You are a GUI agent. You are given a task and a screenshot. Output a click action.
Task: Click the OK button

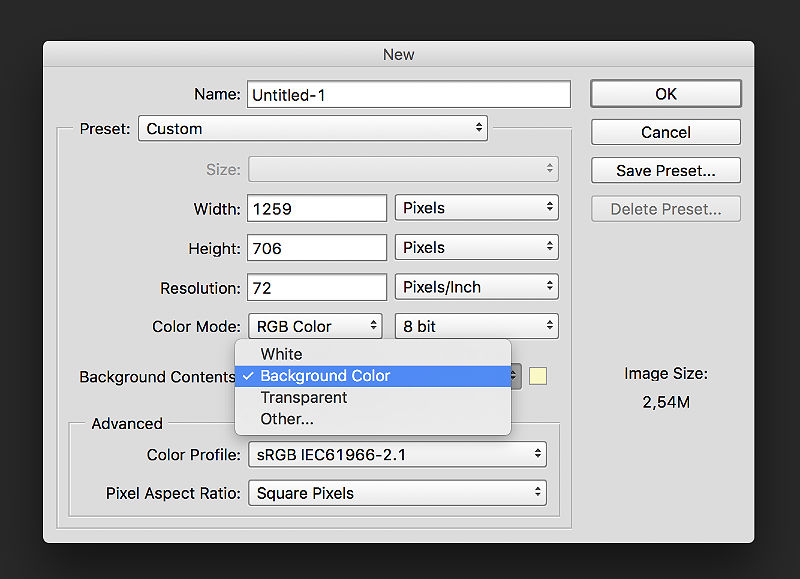666,94
